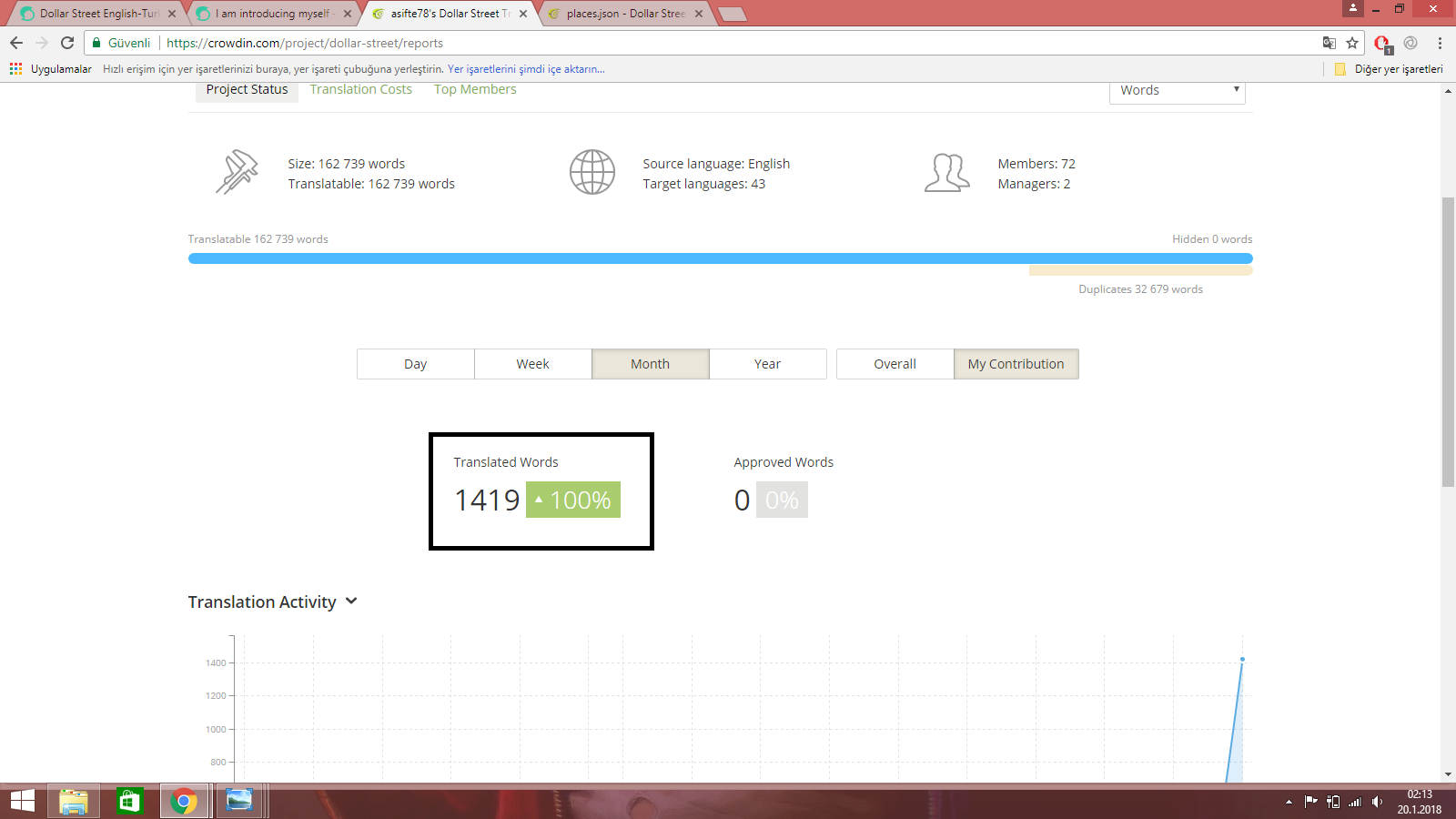Show hidden tray icons arrow
Viewport: 1456px width, 819px height.
coord(1289,802)
